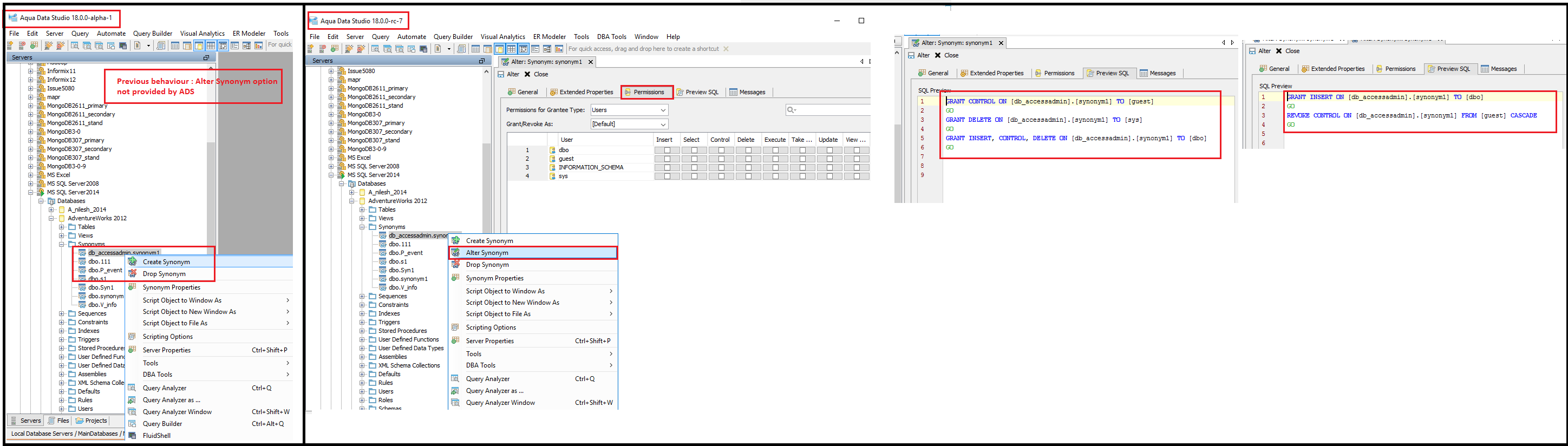Click AdventureWorks 2012 database icon in rc-7 tree

point(362,201)
